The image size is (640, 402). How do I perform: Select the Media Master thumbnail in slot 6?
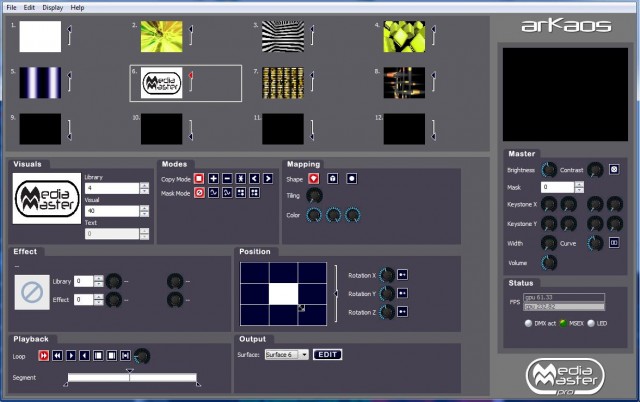[160, 83]
